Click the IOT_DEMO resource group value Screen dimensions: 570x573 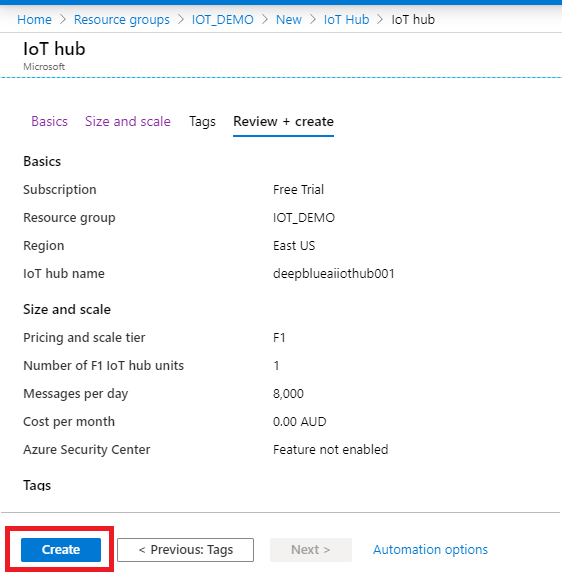tap(304, 218)
